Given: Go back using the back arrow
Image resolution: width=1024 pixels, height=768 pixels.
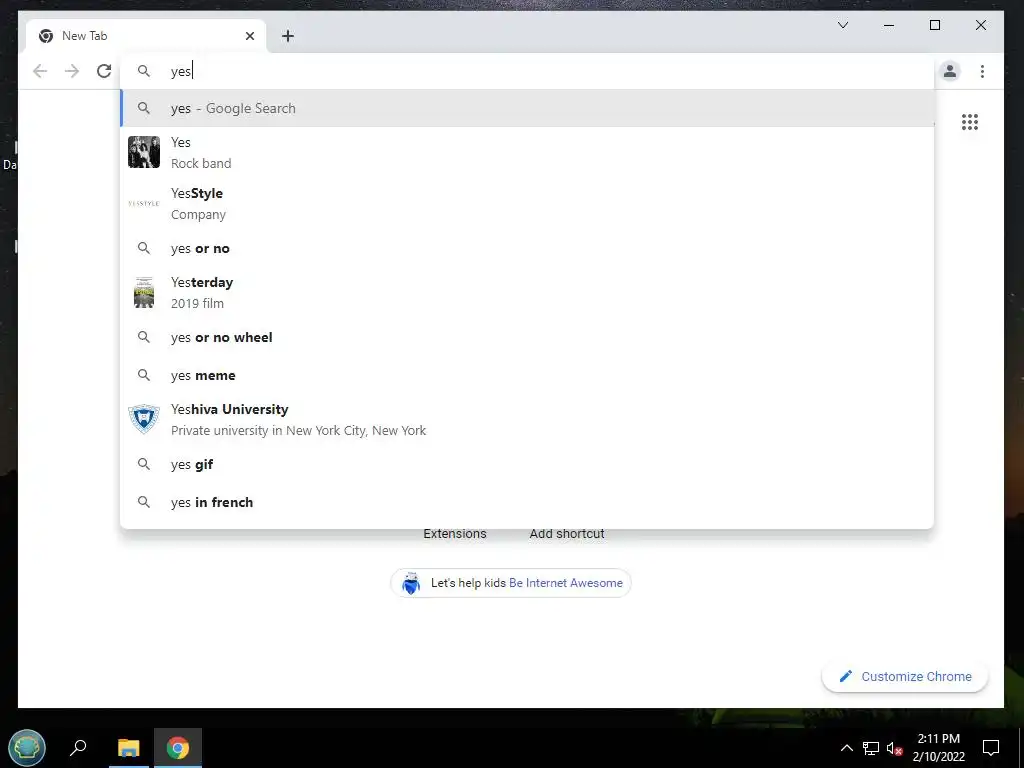Looking at the screenshot, I should (x=40, y=71).
